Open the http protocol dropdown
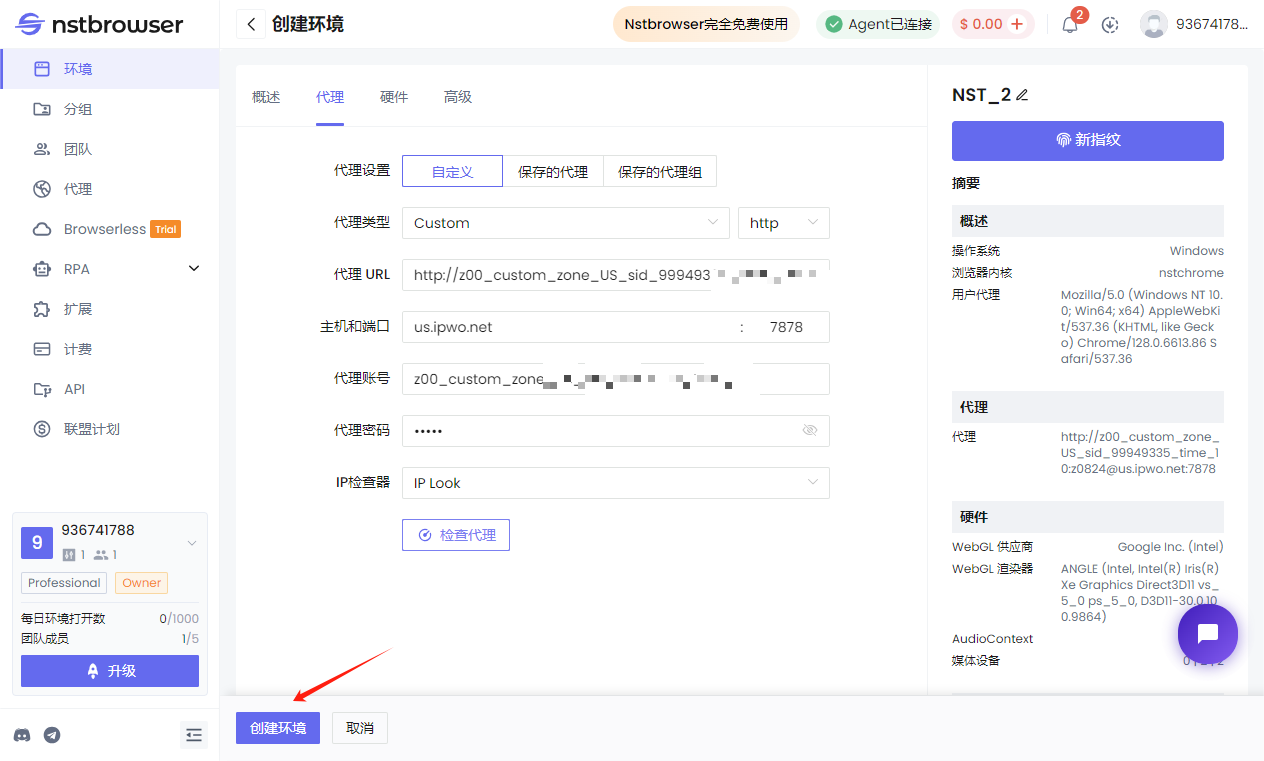 [x=784, y=223]
